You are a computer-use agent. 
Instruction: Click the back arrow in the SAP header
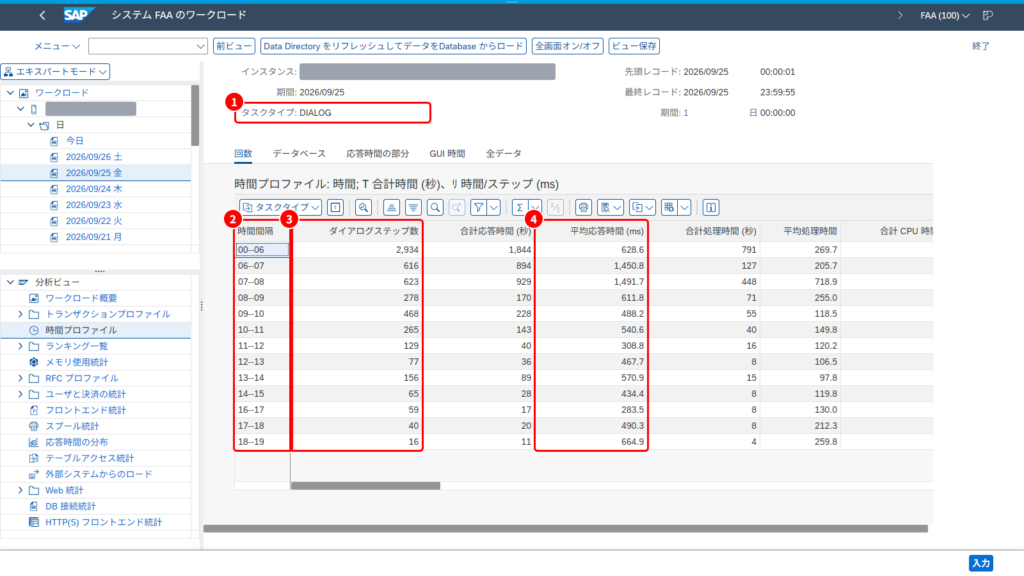click(x=42, y=15)
